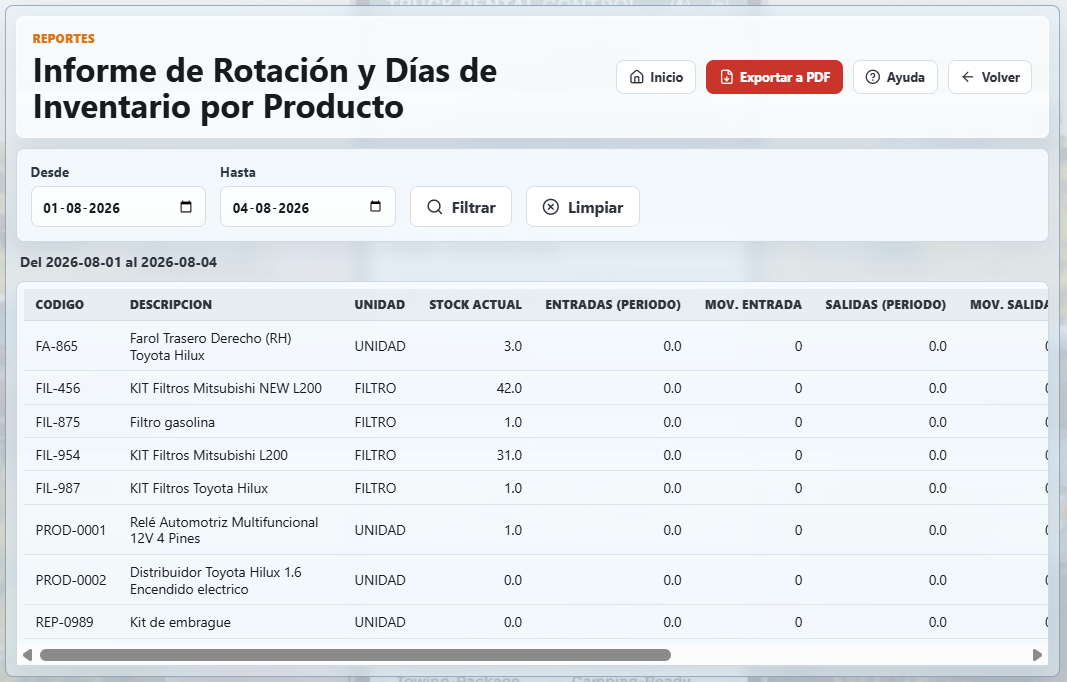Select the FIL-954 code cell
Viewport: 1067px width, 682px height.
tap(58, 455)
